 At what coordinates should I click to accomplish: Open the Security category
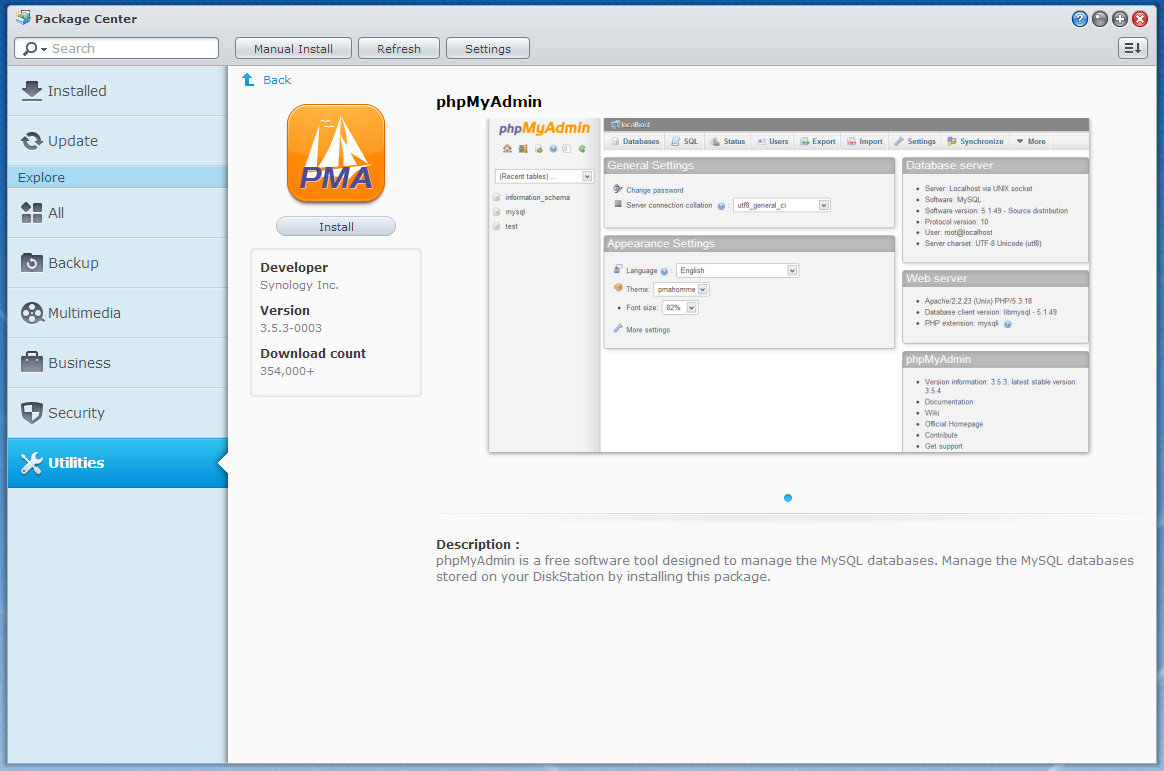tap(117, 413)
